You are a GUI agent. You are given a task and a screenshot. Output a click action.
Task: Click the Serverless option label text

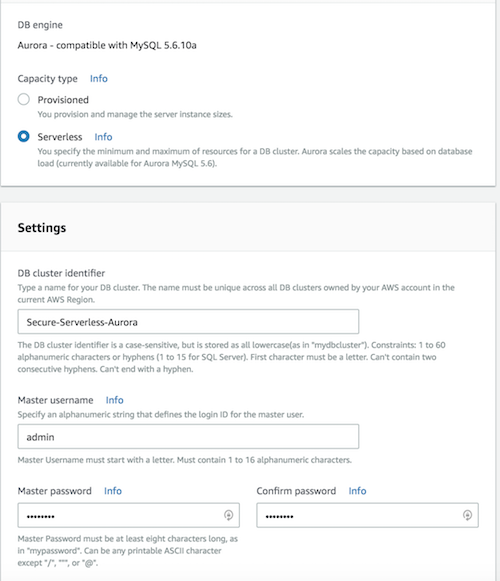click(x=60, y=137)
